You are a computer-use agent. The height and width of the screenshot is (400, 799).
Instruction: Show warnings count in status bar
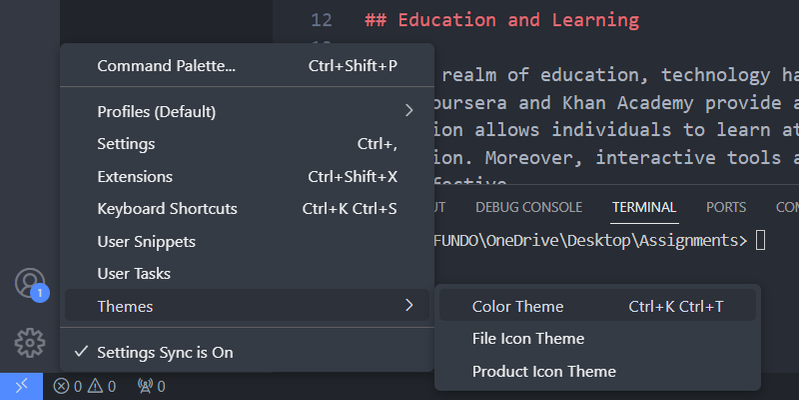(x=102, y=386)
